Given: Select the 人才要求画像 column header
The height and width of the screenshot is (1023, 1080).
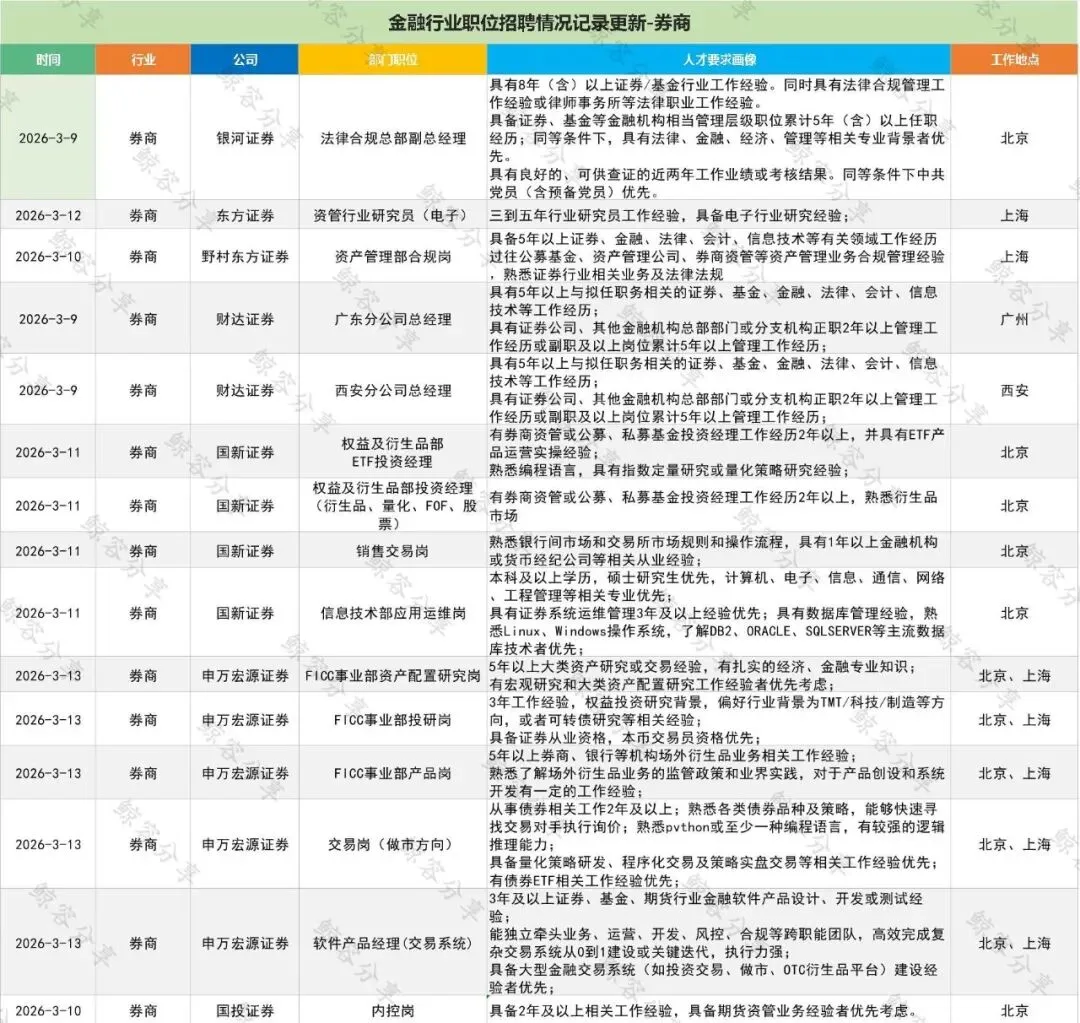Looking at the screenshot, I should coord(718,60).
